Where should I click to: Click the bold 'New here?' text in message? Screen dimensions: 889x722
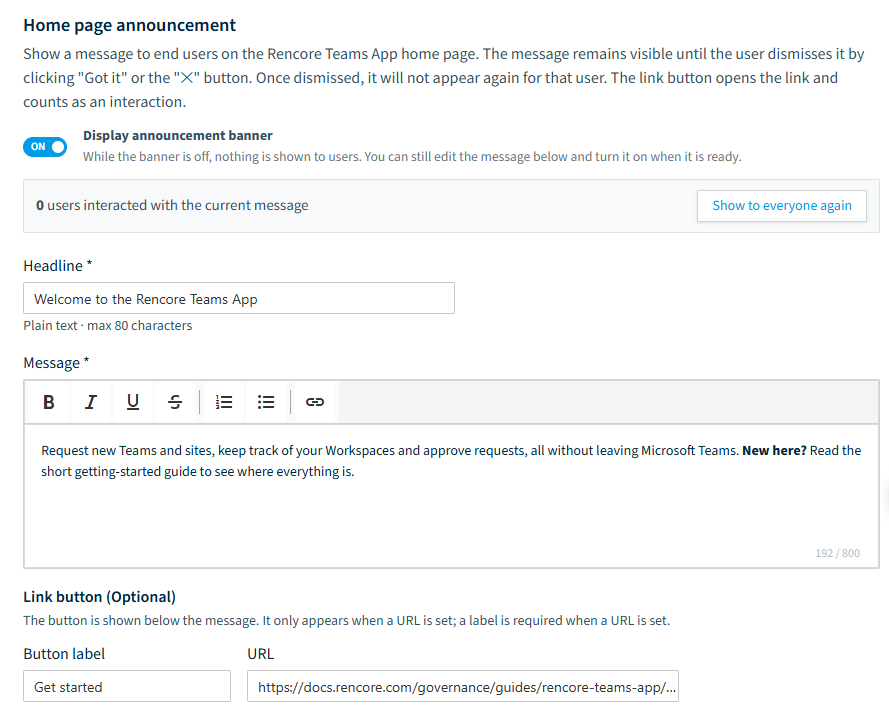click(774, 451)
